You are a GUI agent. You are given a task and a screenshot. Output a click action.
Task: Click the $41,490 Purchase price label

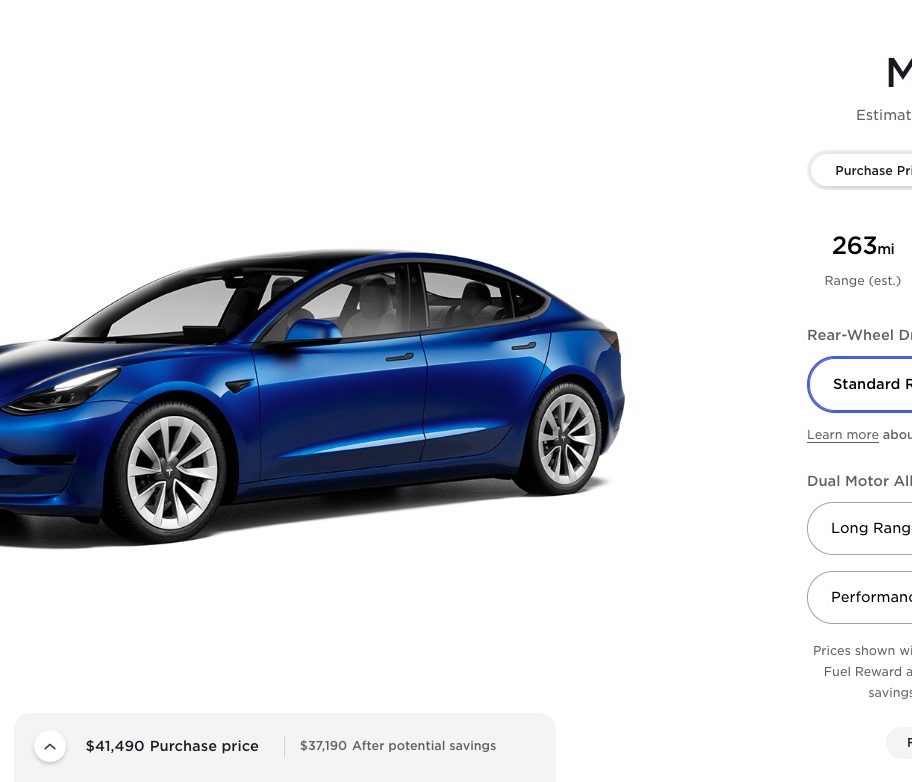[172, 746]
